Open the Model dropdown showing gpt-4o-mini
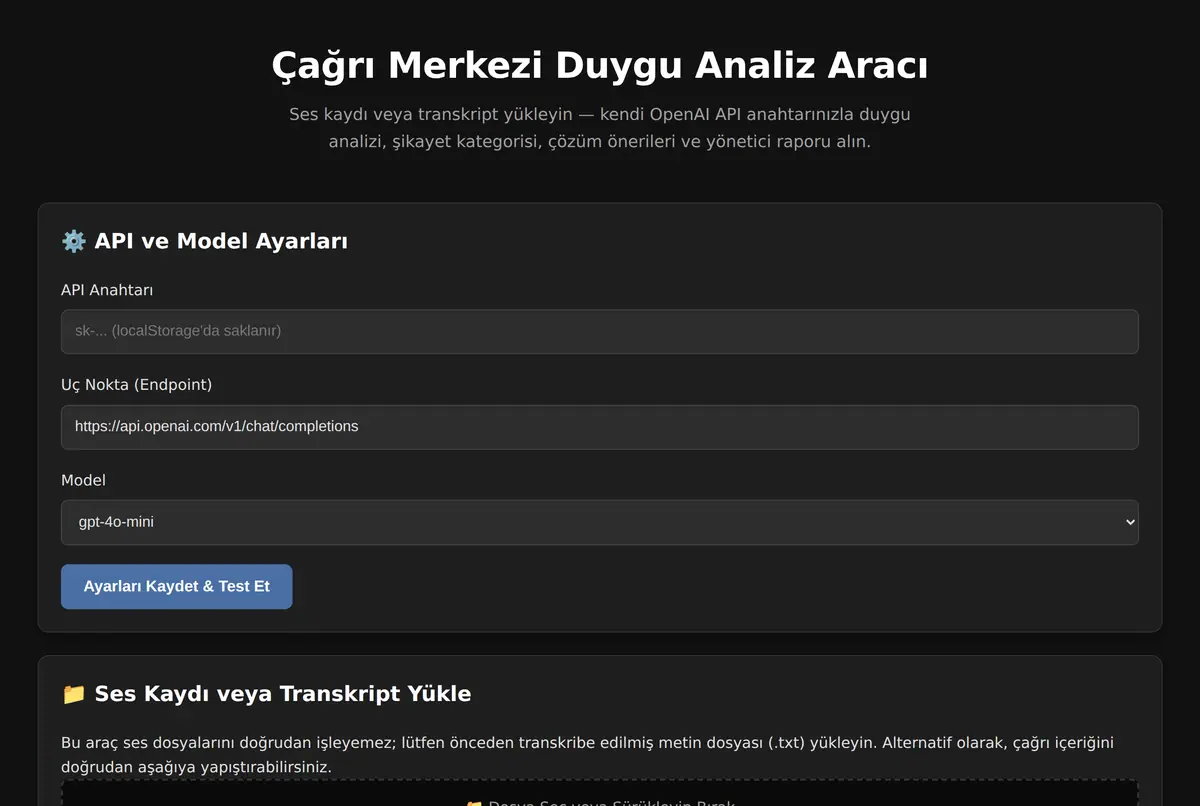This screenshot has width=1200, height=806. [x=600, y=522]
